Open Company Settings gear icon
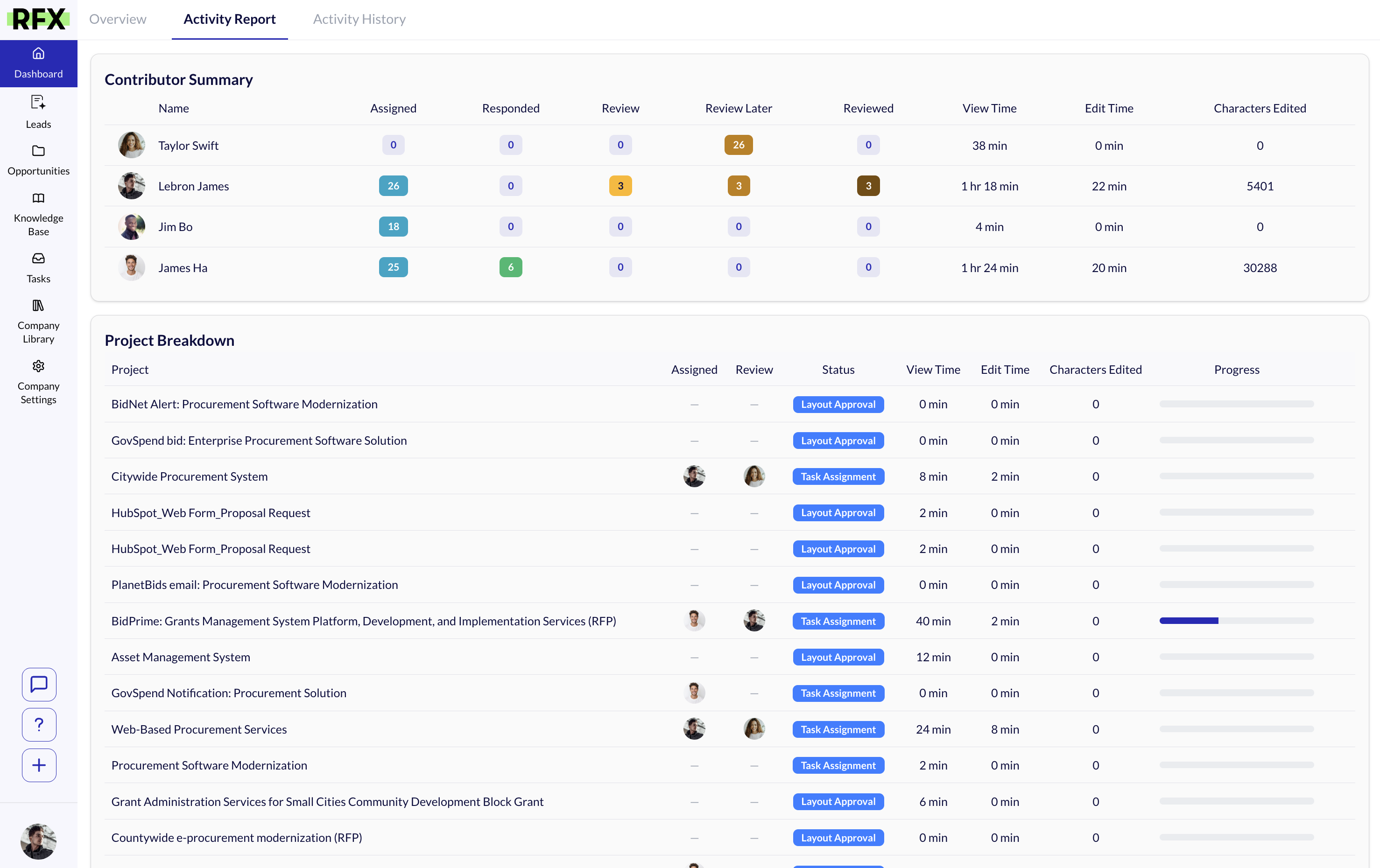The image size is (1380, 868). point(38,366)
